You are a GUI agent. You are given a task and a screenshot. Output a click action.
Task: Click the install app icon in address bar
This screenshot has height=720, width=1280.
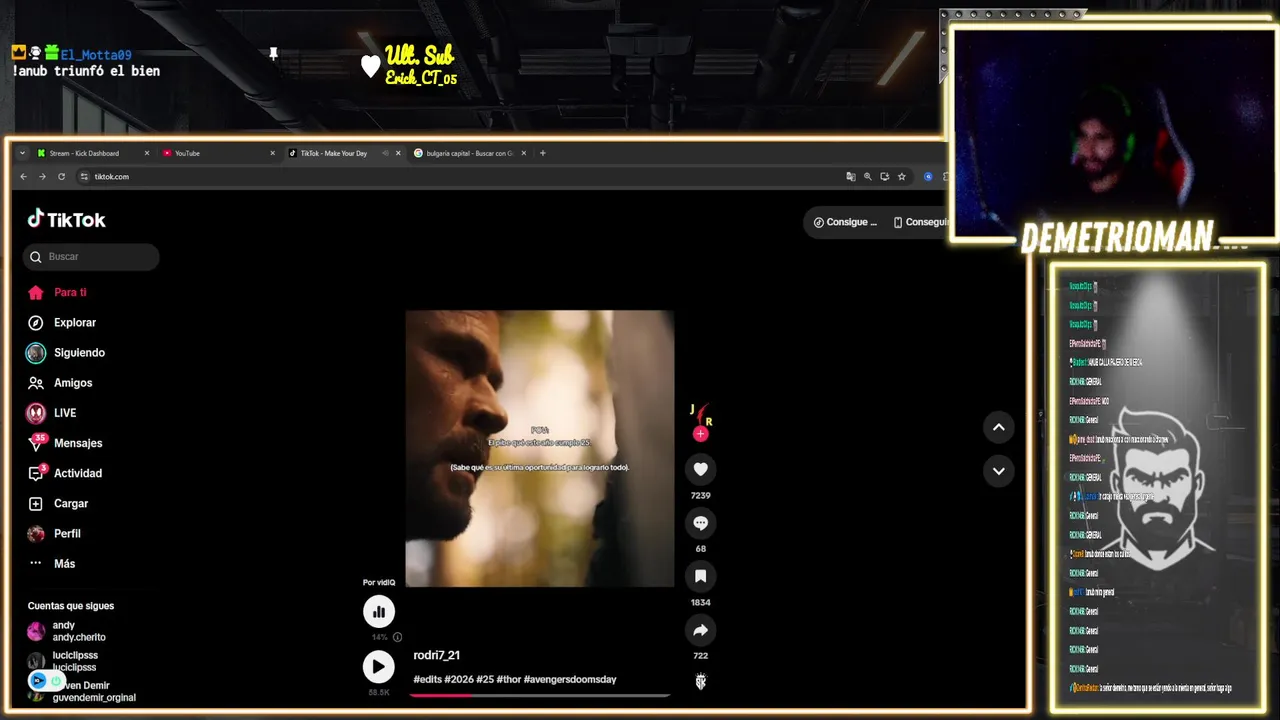coord(885,177)
